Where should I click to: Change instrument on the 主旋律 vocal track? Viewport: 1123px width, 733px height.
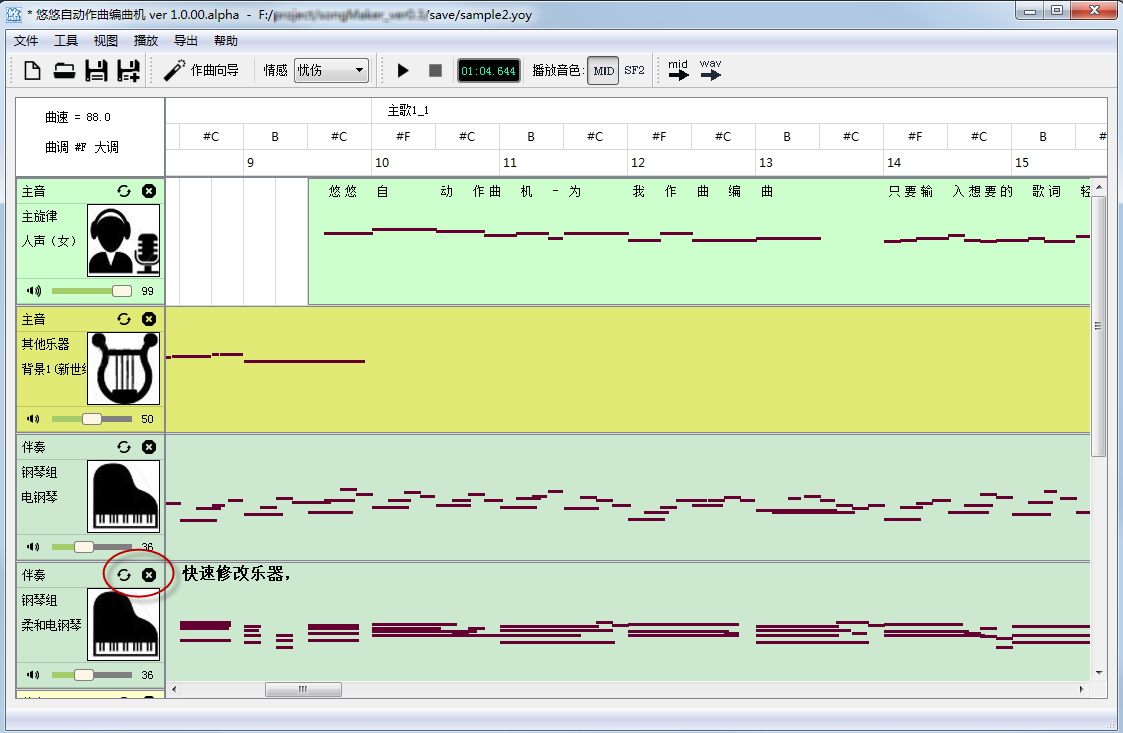tap(124, 191)
